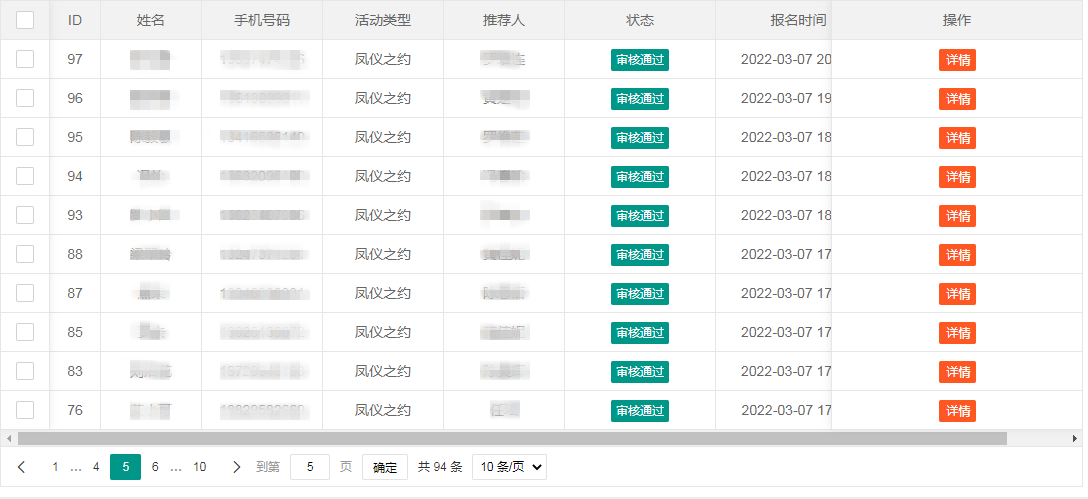Navigate to page 10 in pagination
The width and height of the screenshot is (1088, 499).
(199, 467)
